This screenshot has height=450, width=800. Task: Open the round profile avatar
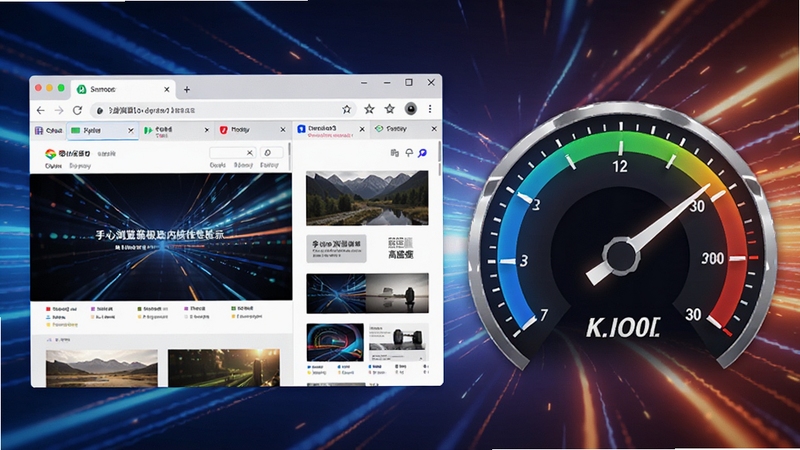coord(411,109)
